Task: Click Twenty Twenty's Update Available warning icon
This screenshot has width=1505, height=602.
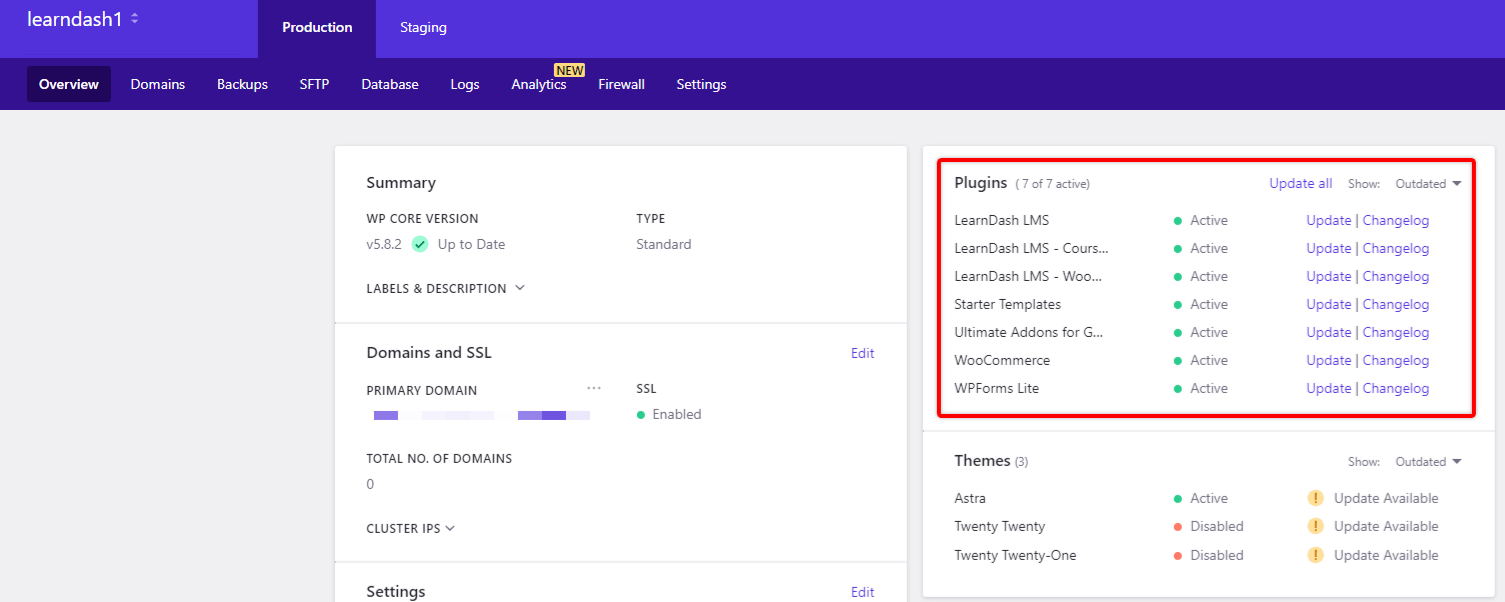Action: tap(1318, 526)
